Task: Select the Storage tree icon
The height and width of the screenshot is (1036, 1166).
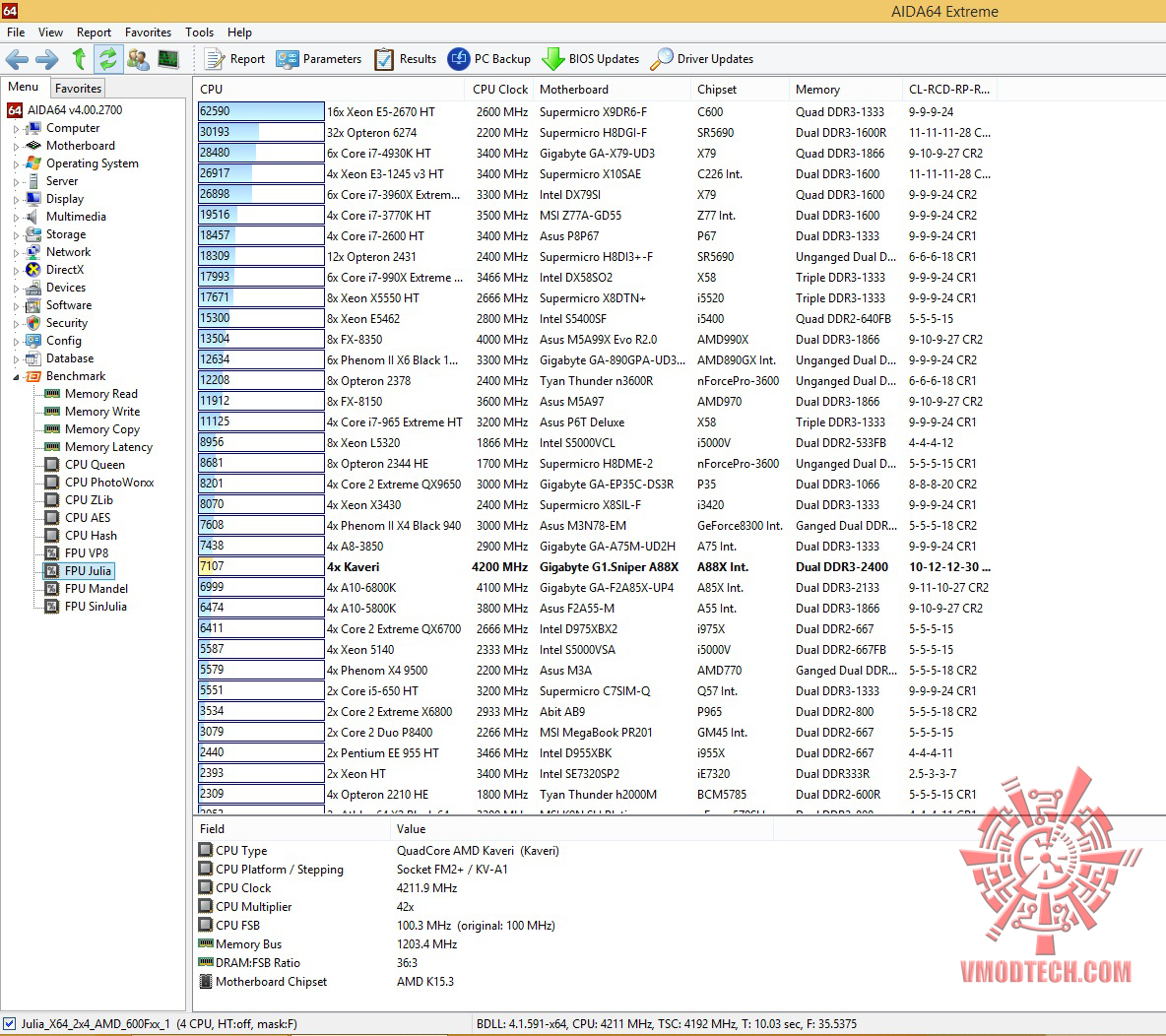Action: click(32, 234)
